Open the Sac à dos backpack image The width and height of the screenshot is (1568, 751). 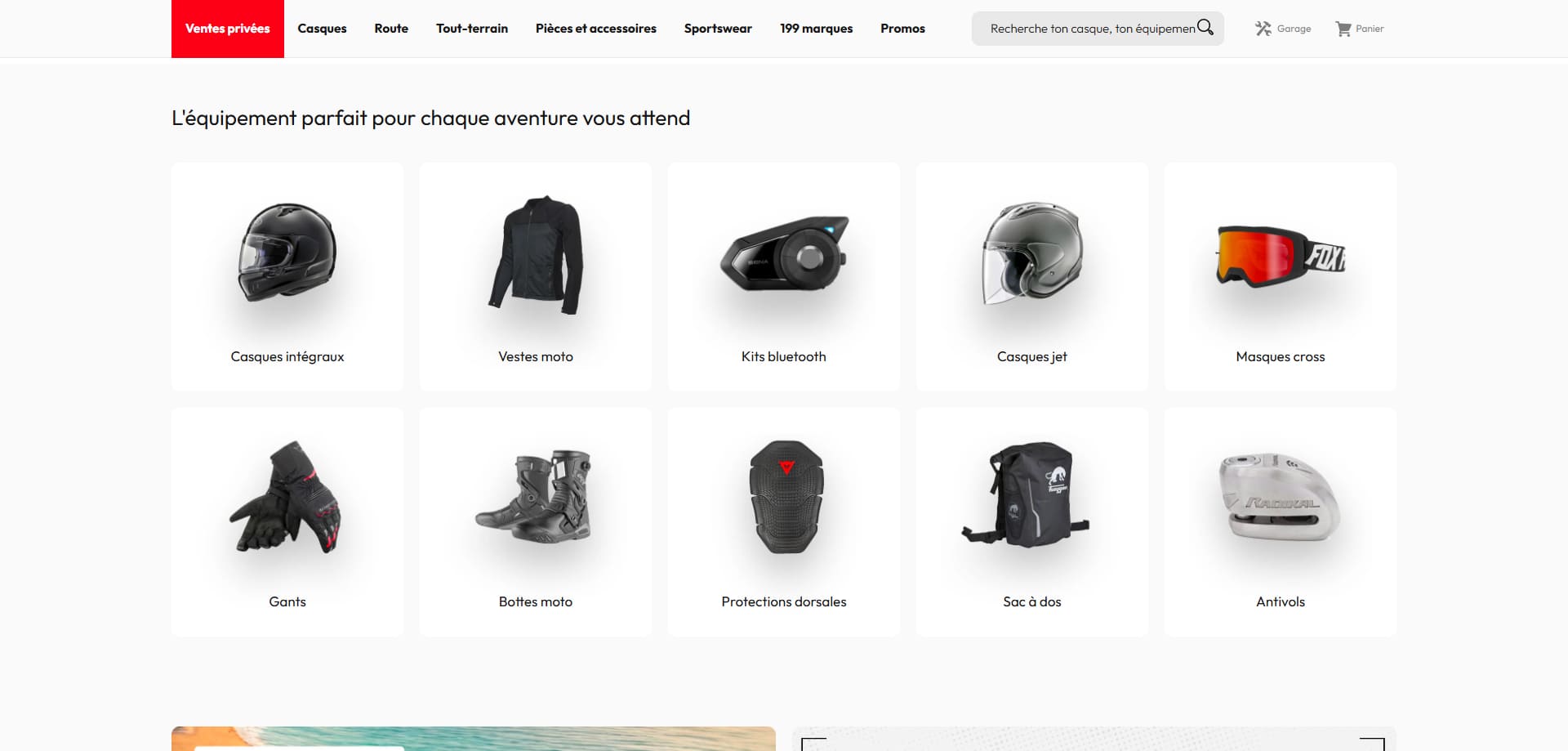(x=1026, y=494)
